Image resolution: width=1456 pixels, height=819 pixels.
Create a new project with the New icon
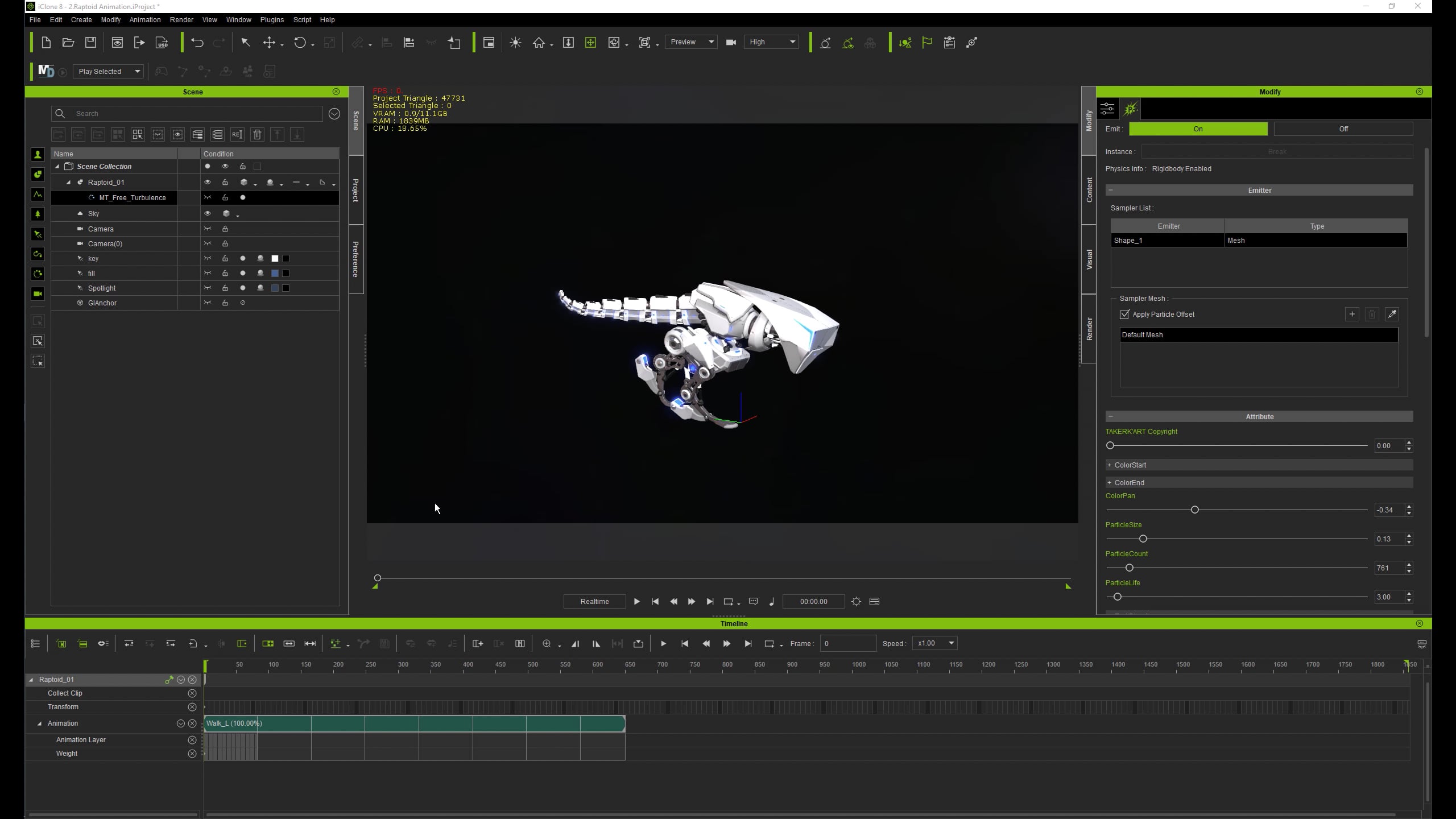(46, 42)
